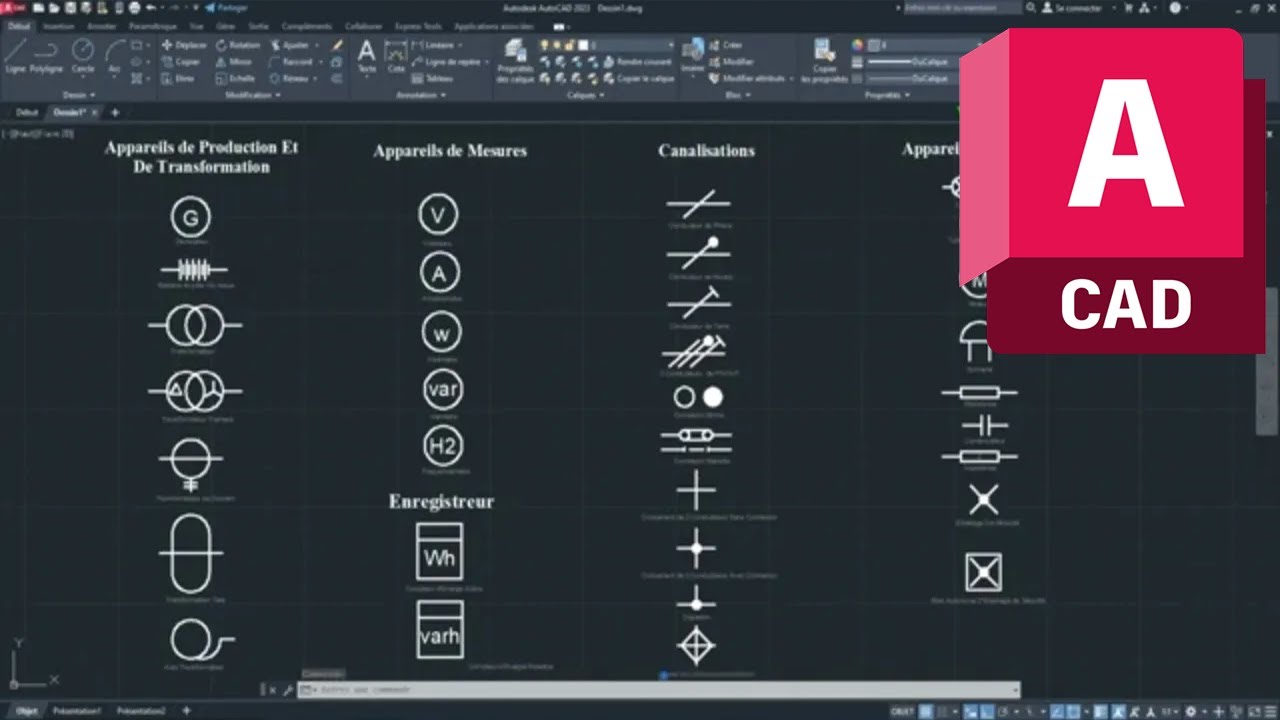Viewport: 1280px width, 720px height.
Task: Click the Echelle scale tool
Action: 236,77
